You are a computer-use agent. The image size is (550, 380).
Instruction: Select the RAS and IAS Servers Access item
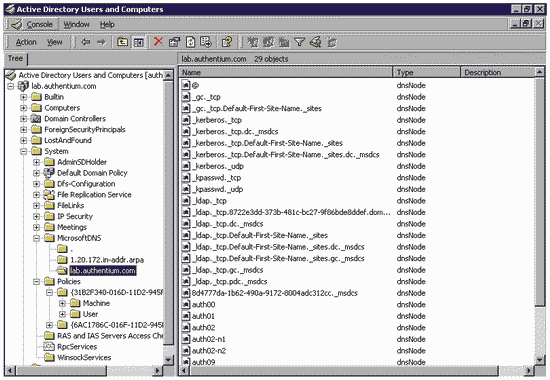[x=110, y=336]
